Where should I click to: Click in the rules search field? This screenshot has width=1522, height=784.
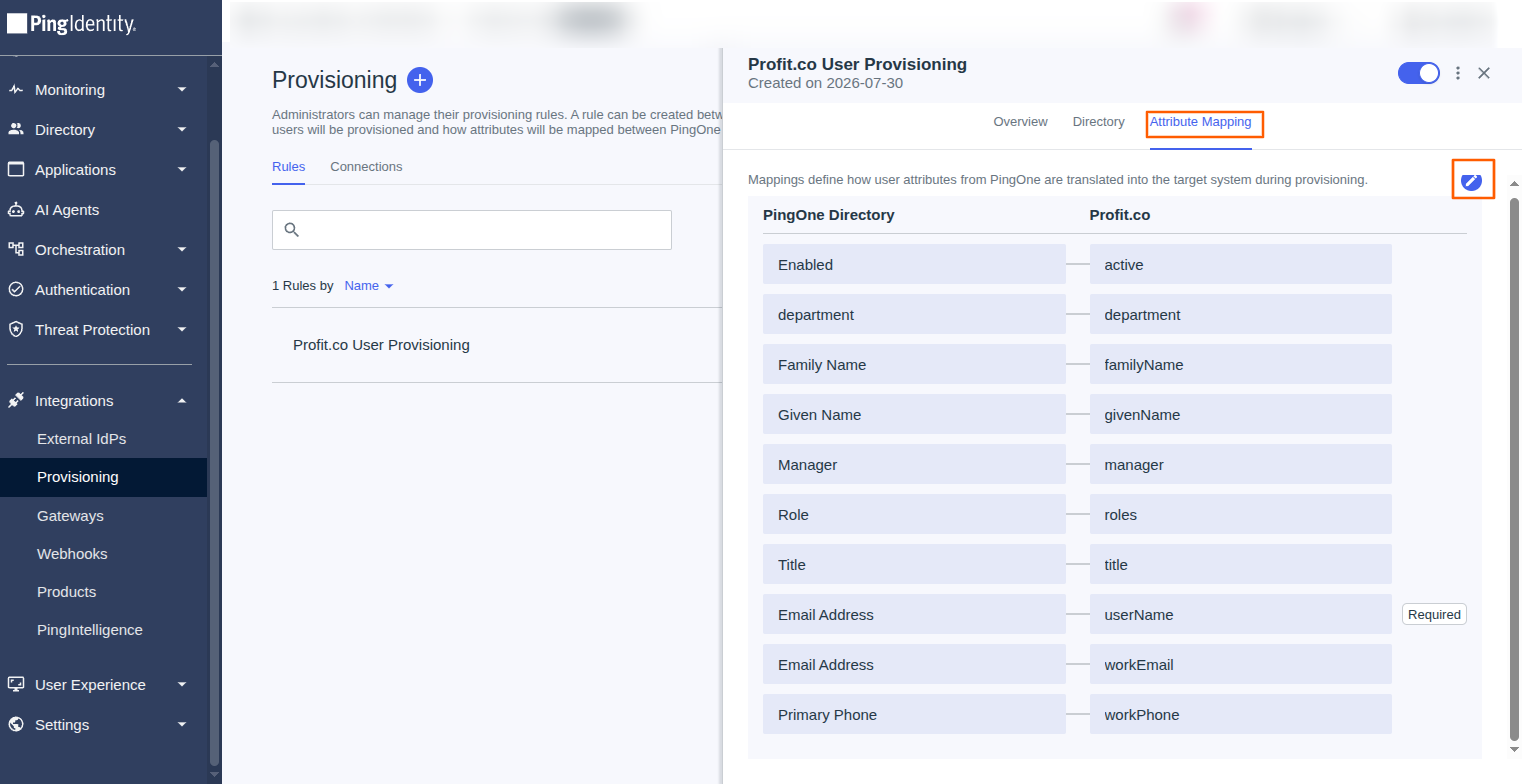(x=472, y=230)
